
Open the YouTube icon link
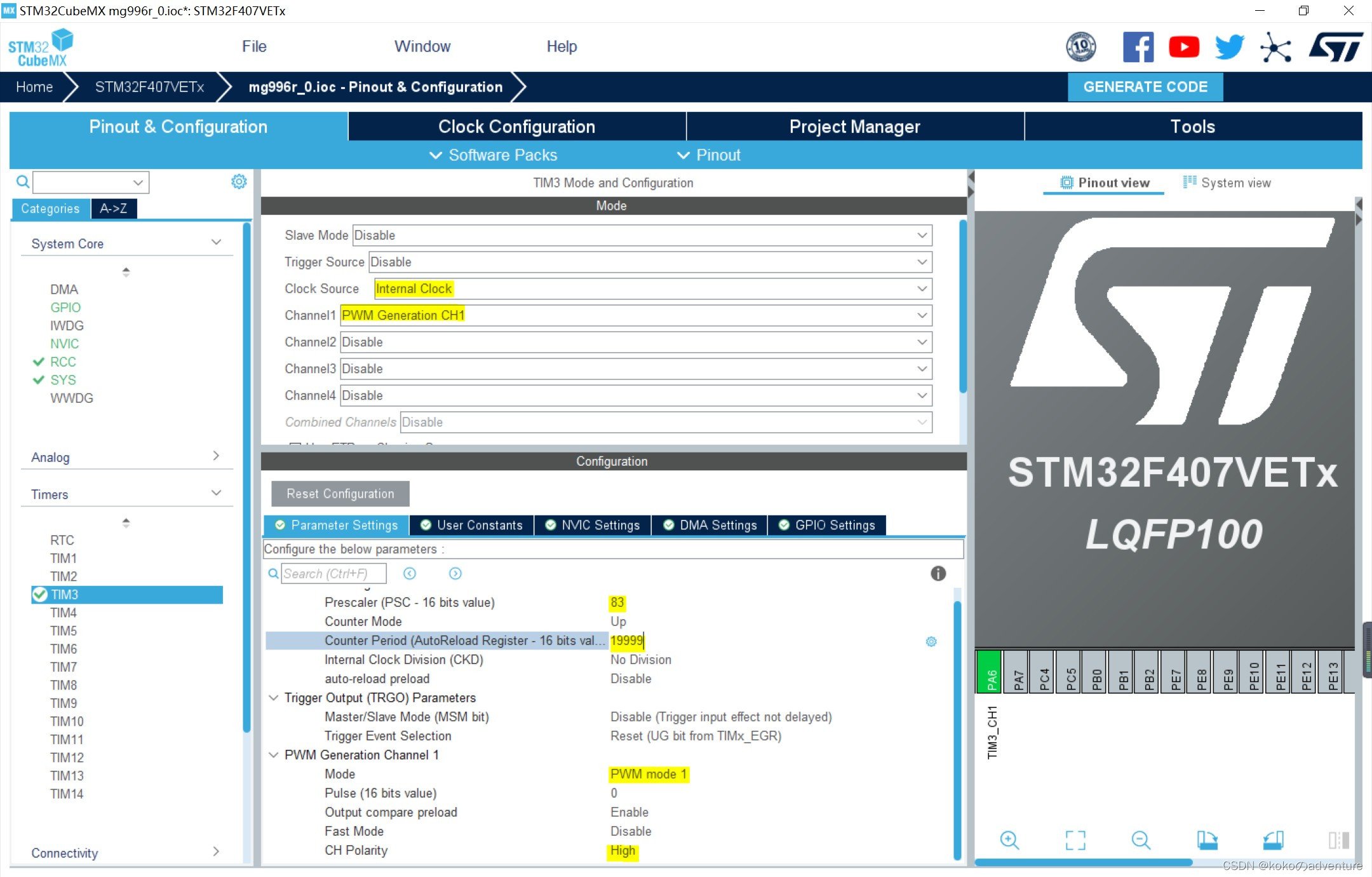[1183, 47]
